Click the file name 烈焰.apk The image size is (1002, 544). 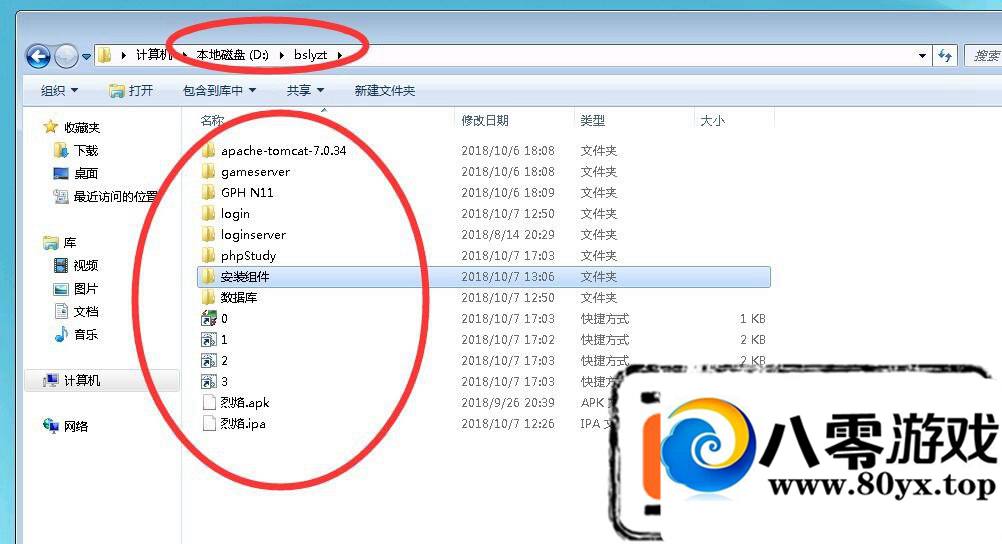[245, 403]
